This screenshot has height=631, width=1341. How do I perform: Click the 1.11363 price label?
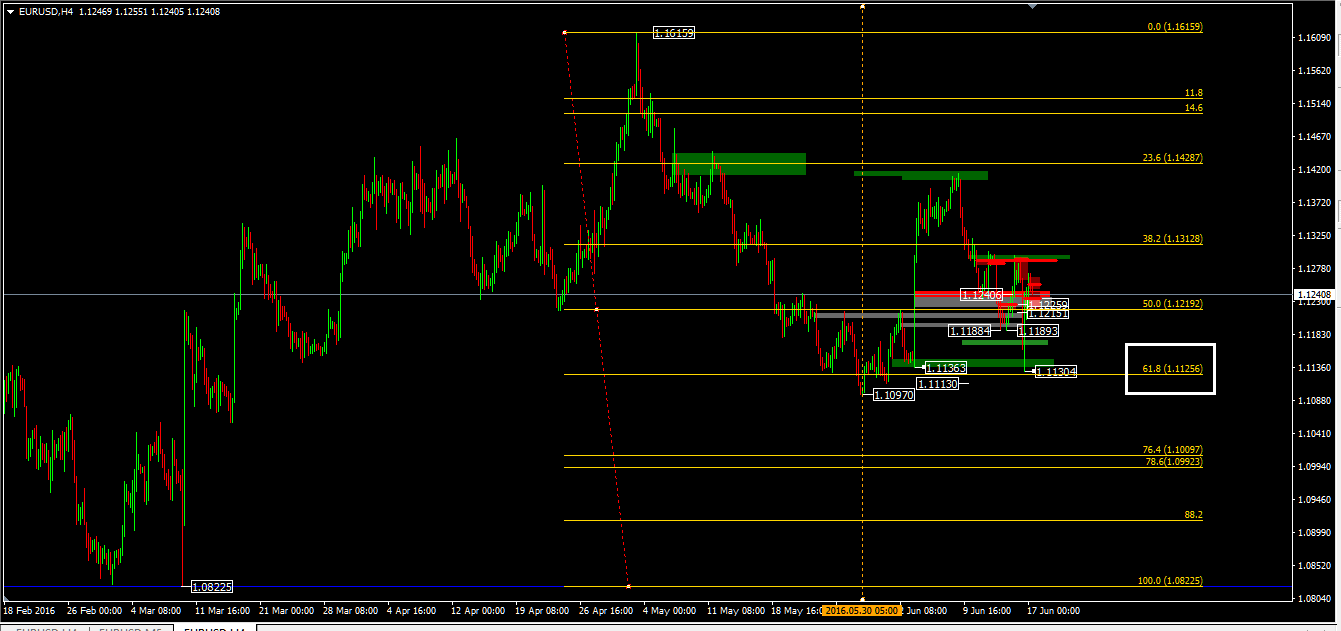pos(946,368)
